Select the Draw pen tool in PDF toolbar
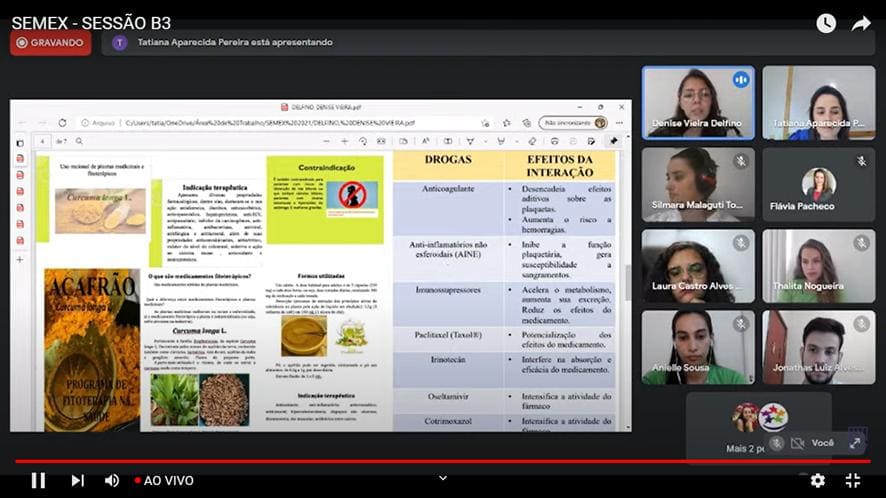This screenshot has height=498, width=886. pos(470,141)
